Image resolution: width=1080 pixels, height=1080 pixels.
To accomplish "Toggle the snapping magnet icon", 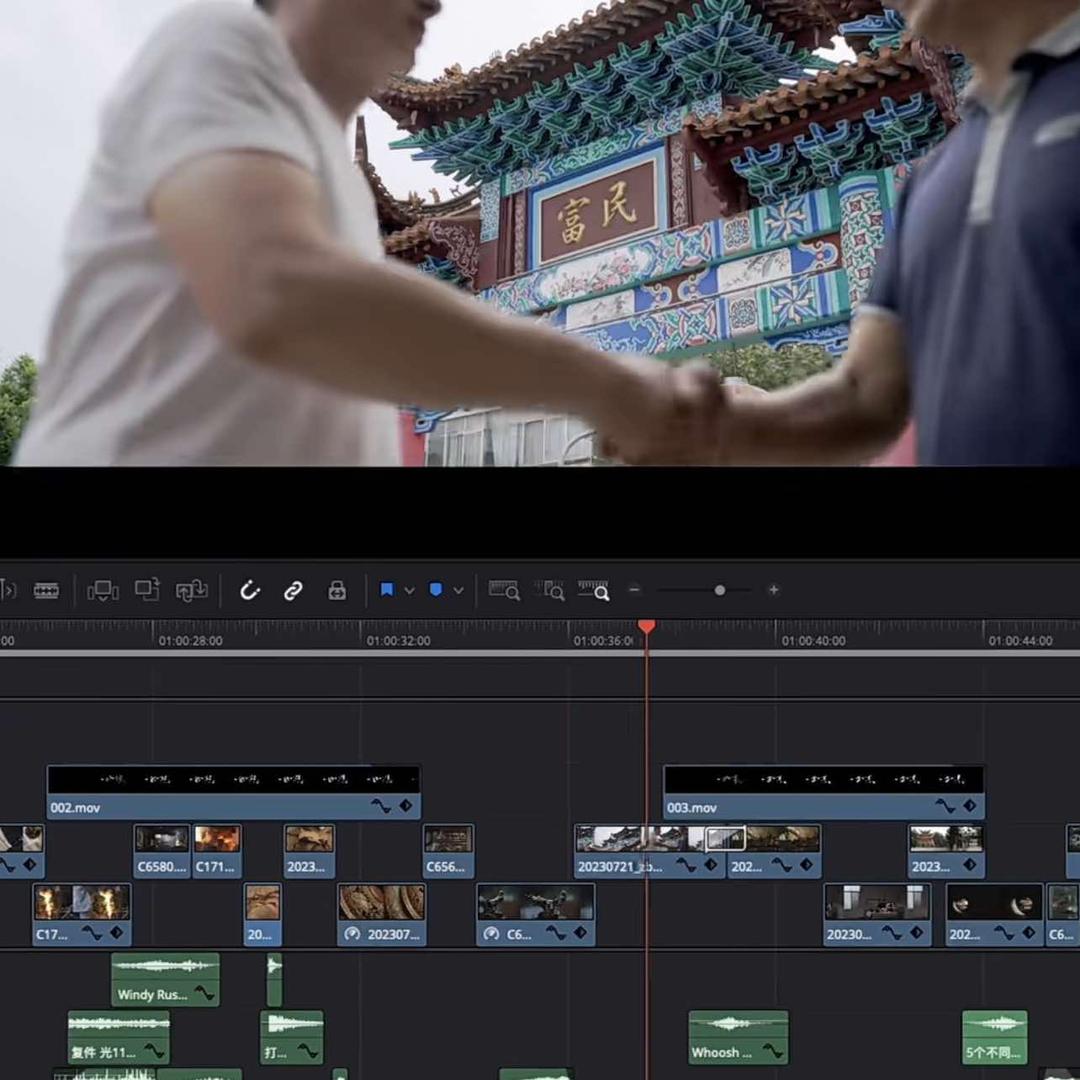I will (x=250, y=590).
